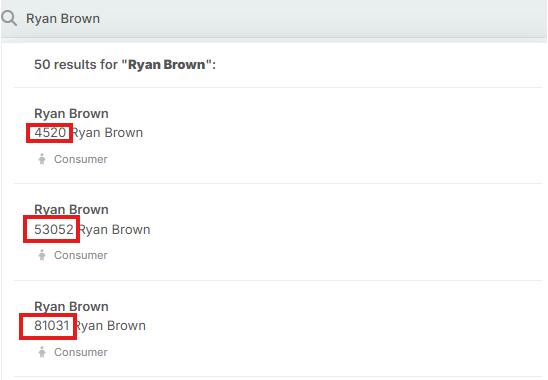
Task: Click Consumer person icon under result 81031
Action: pyautogui.click(x=42, y=352)
